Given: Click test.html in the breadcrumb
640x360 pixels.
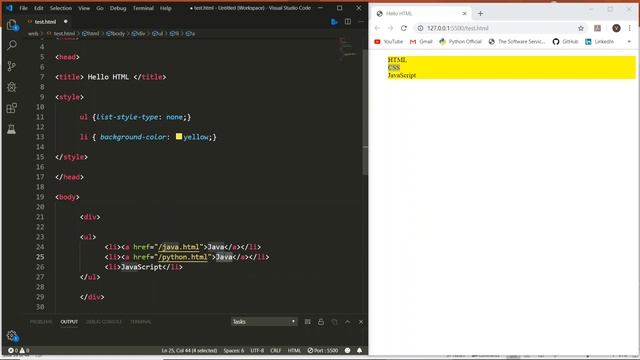Looking at the screenshot, I should tap(64, 34).
